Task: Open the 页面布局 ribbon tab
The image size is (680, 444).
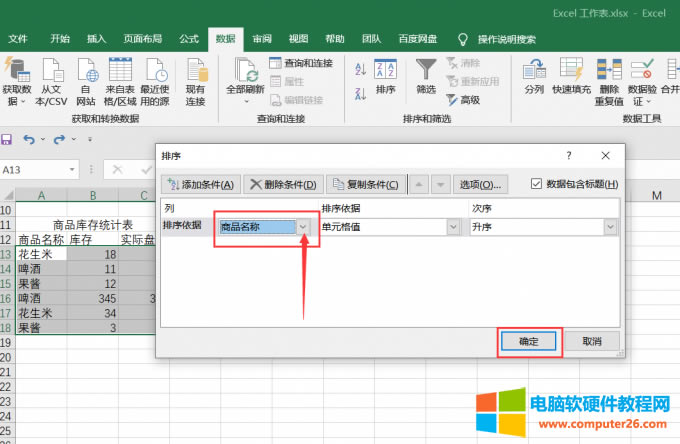Action: click(143, 39)
